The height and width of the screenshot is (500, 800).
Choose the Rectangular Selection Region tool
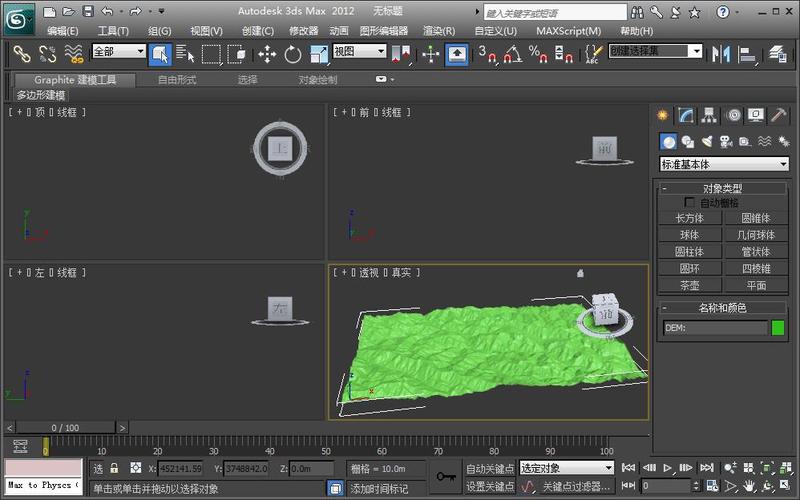tap(211, 54)
